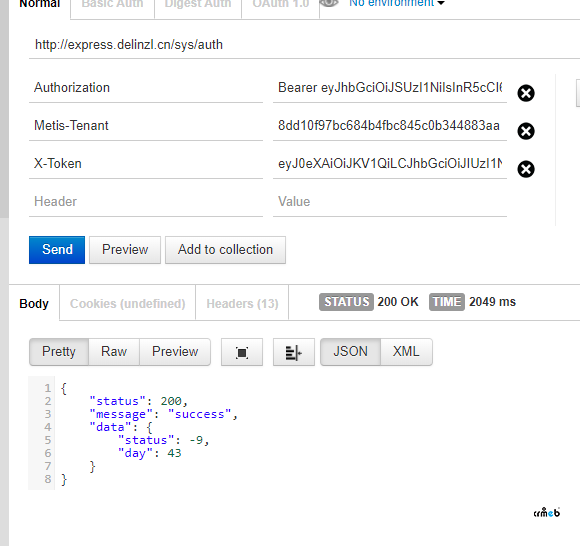580x546 pixels.
Task: Remove the Authorization header row
Action: pyautogui.click(x=526, y=93)
